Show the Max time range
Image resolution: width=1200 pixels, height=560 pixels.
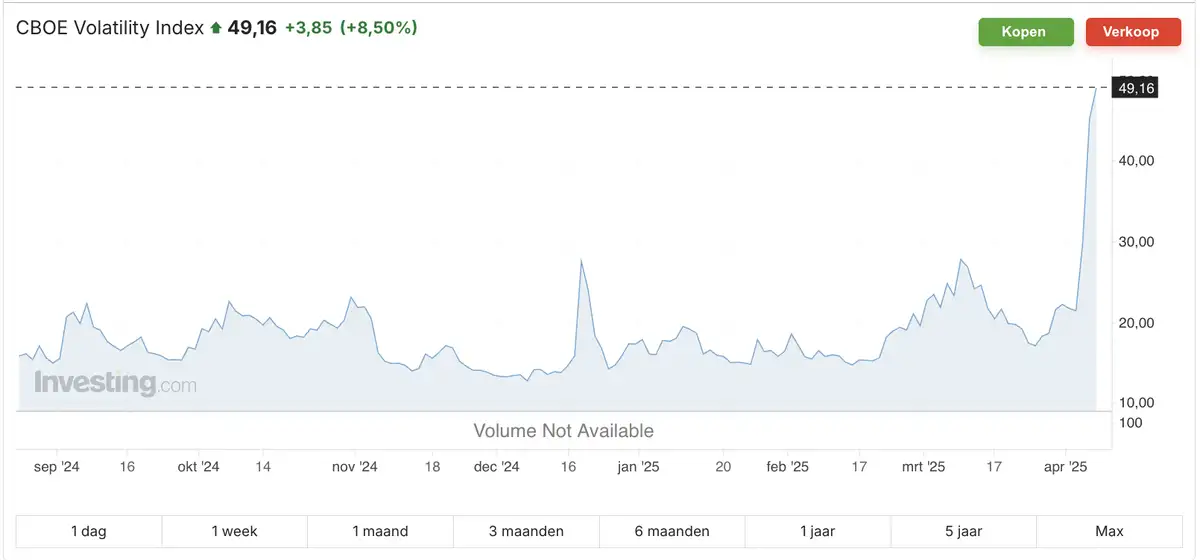1109,531
